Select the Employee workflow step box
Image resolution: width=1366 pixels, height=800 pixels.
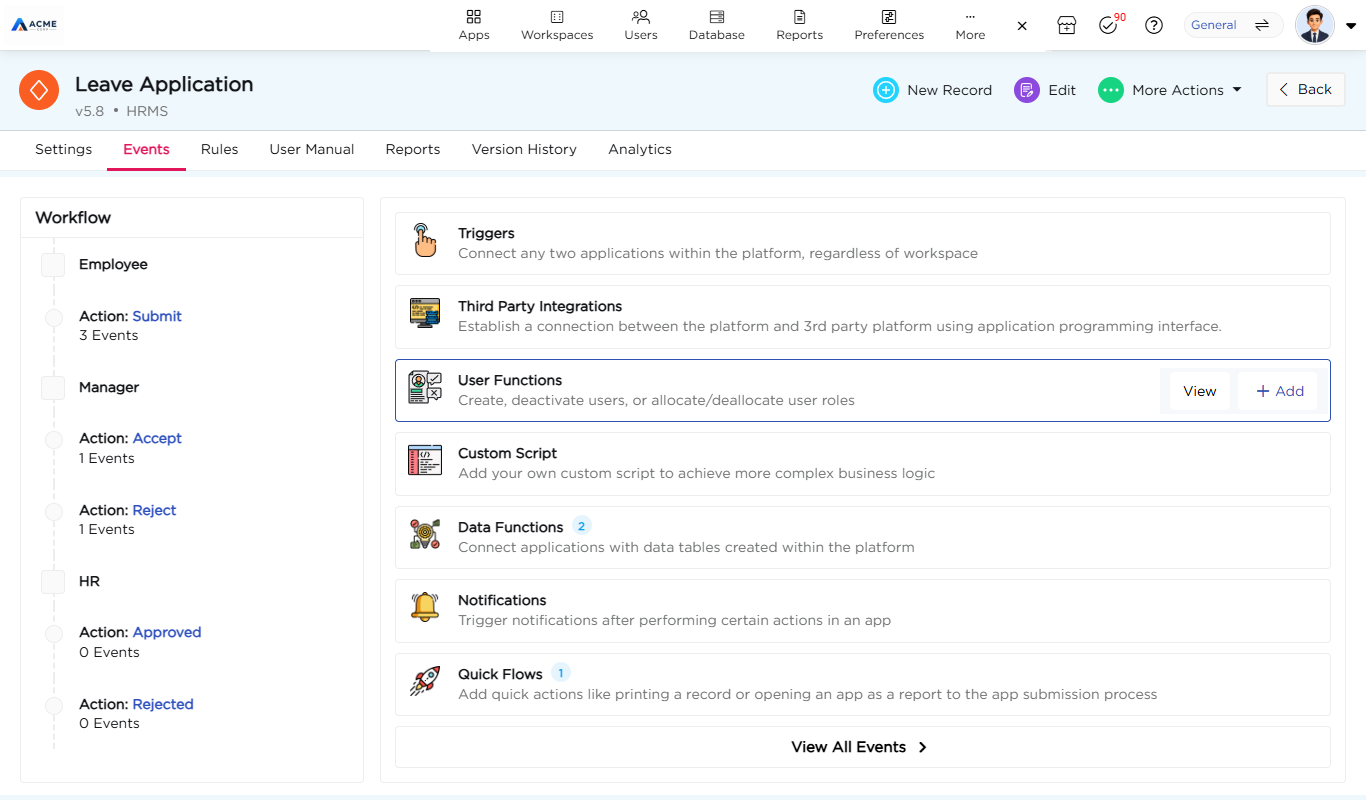(53, 265)
